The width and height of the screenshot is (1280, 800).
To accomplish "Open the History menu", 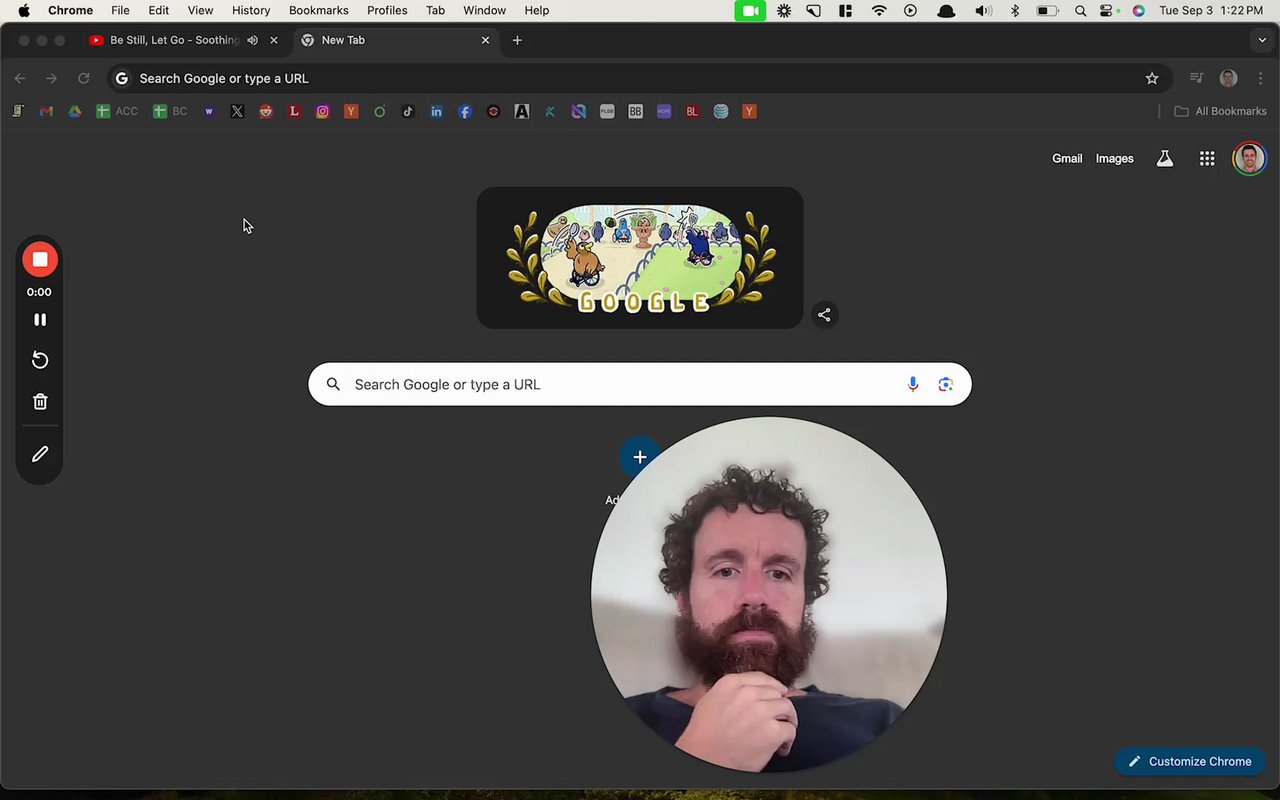I will (251, 10).
